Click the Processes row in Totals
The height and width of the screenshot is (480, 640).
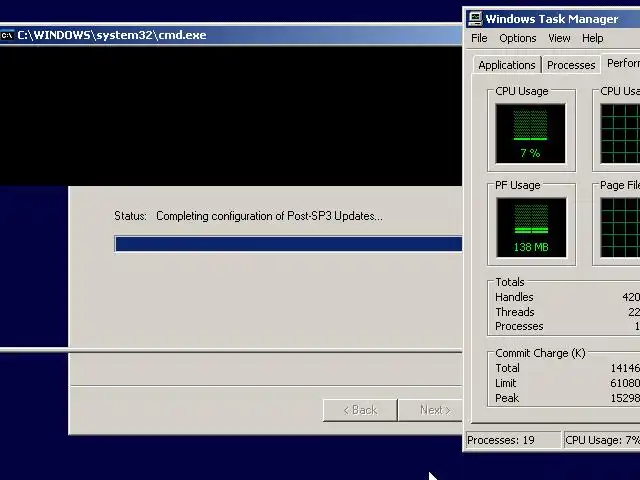click(x=567, y=326)
